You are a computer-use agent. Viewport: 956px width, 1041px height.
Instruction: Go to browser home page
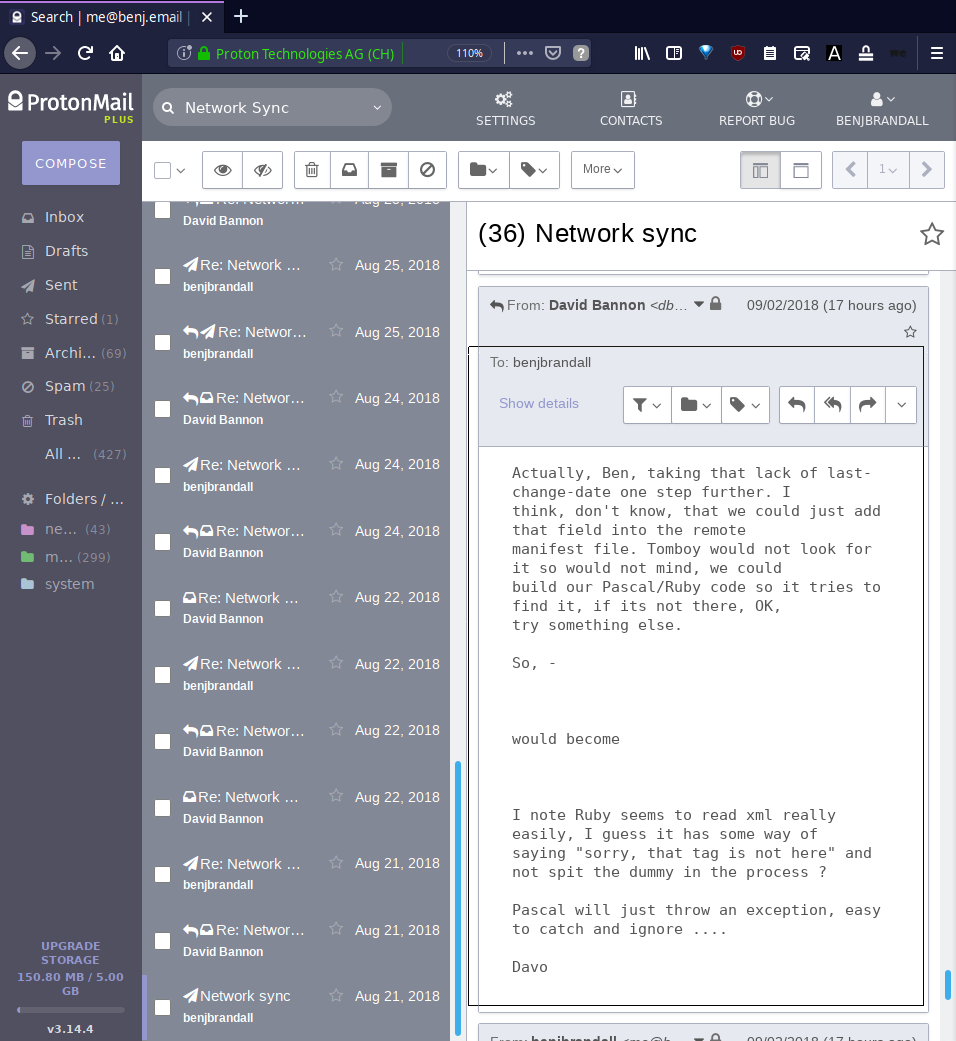coord(117,53)
